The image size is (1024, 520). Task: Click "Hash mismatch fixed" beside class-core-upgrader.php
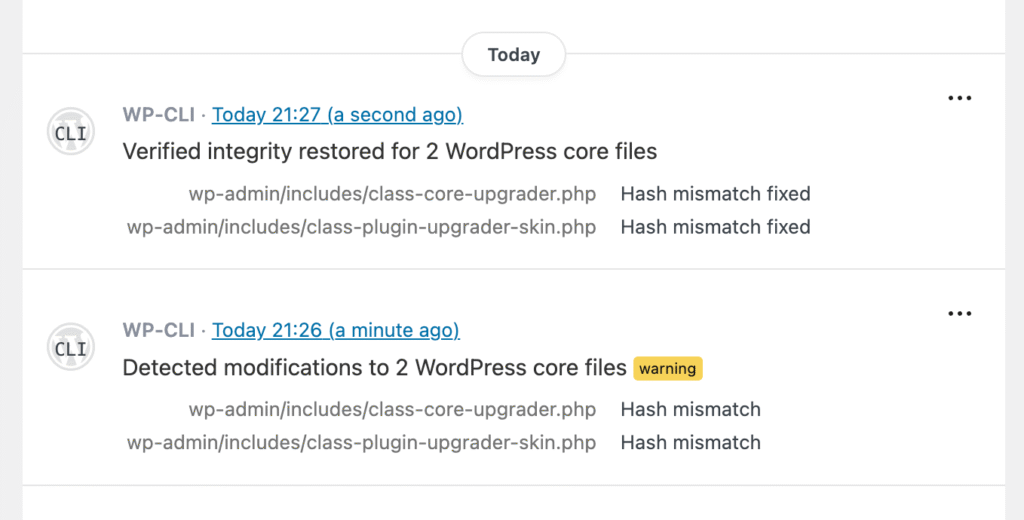pyautogui.click(x=715, y=194)
